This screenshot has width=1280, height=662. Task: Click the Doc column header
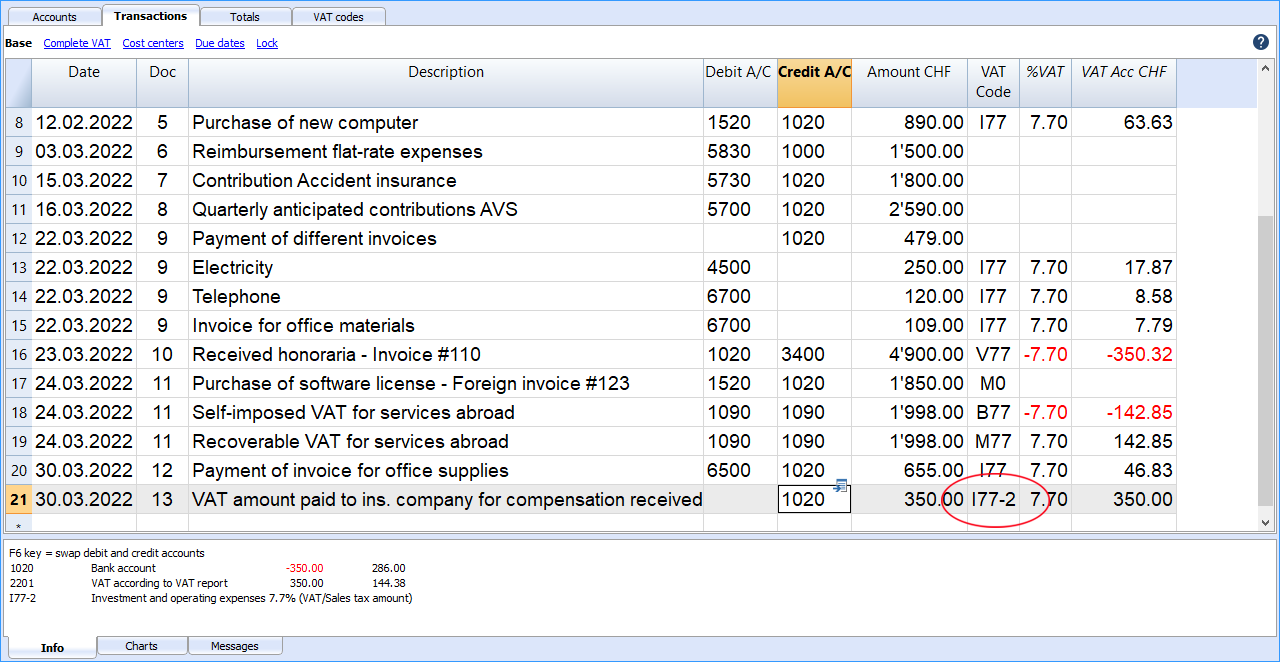point(162,83)
